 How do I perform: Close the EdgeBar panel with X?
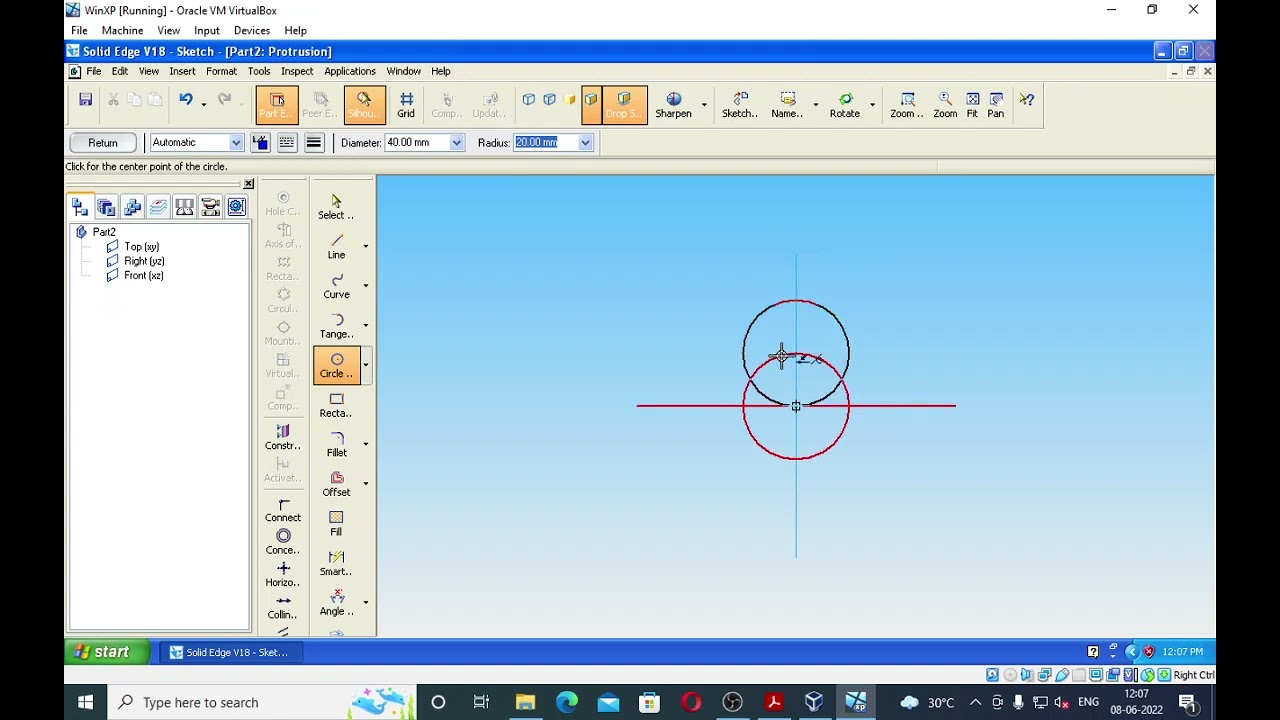tap(249, 184)
